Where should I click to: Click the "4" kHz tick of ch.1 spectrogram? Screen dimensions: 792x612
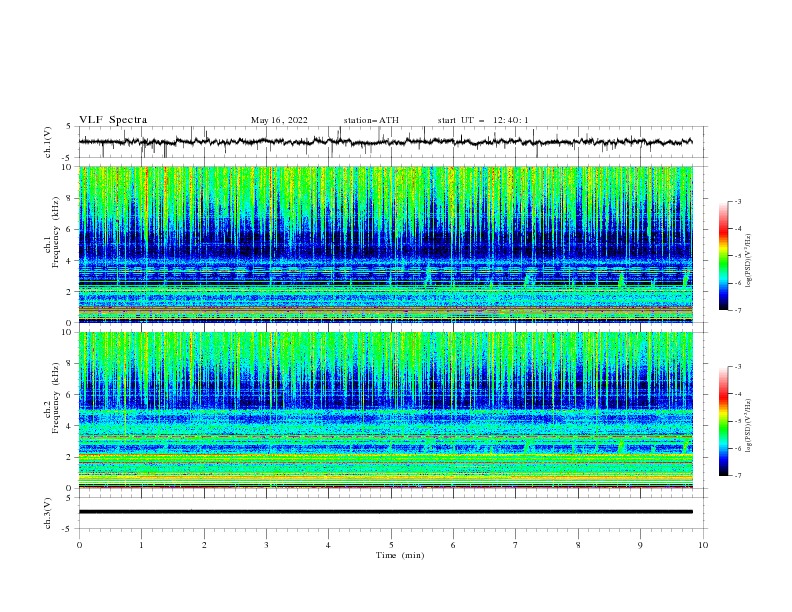click(x=71, y=261)
